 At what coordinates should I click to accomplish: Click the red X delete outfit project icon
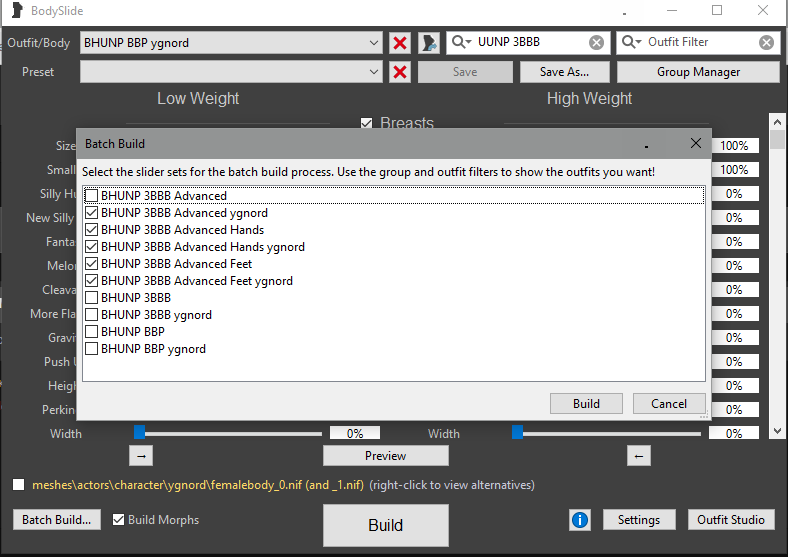pos(400,43)
